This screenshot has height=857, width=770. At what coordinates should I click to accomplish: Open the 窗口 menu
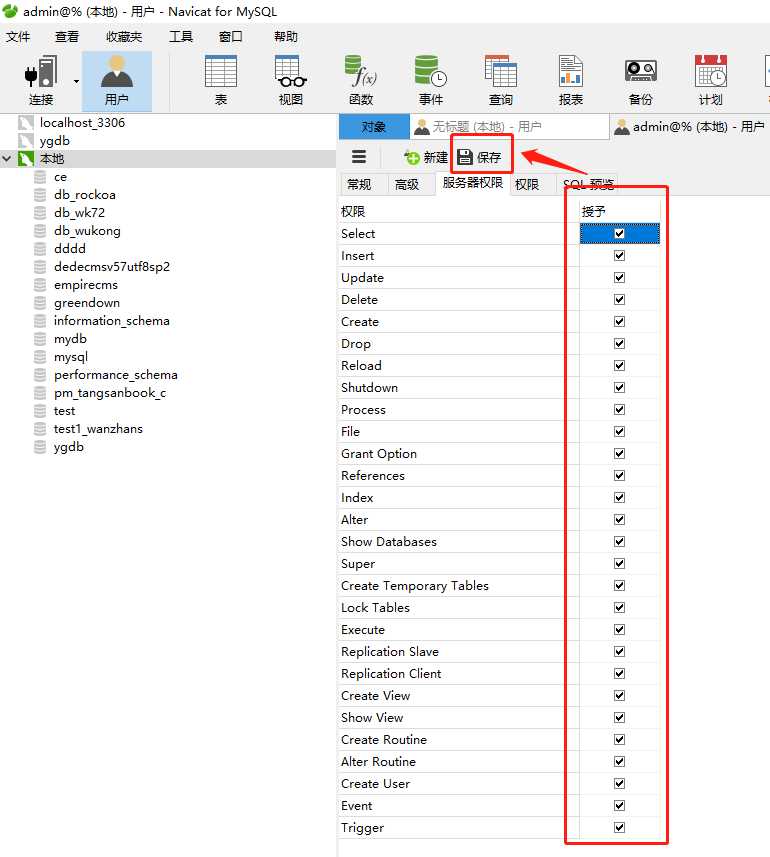point(231,37)
